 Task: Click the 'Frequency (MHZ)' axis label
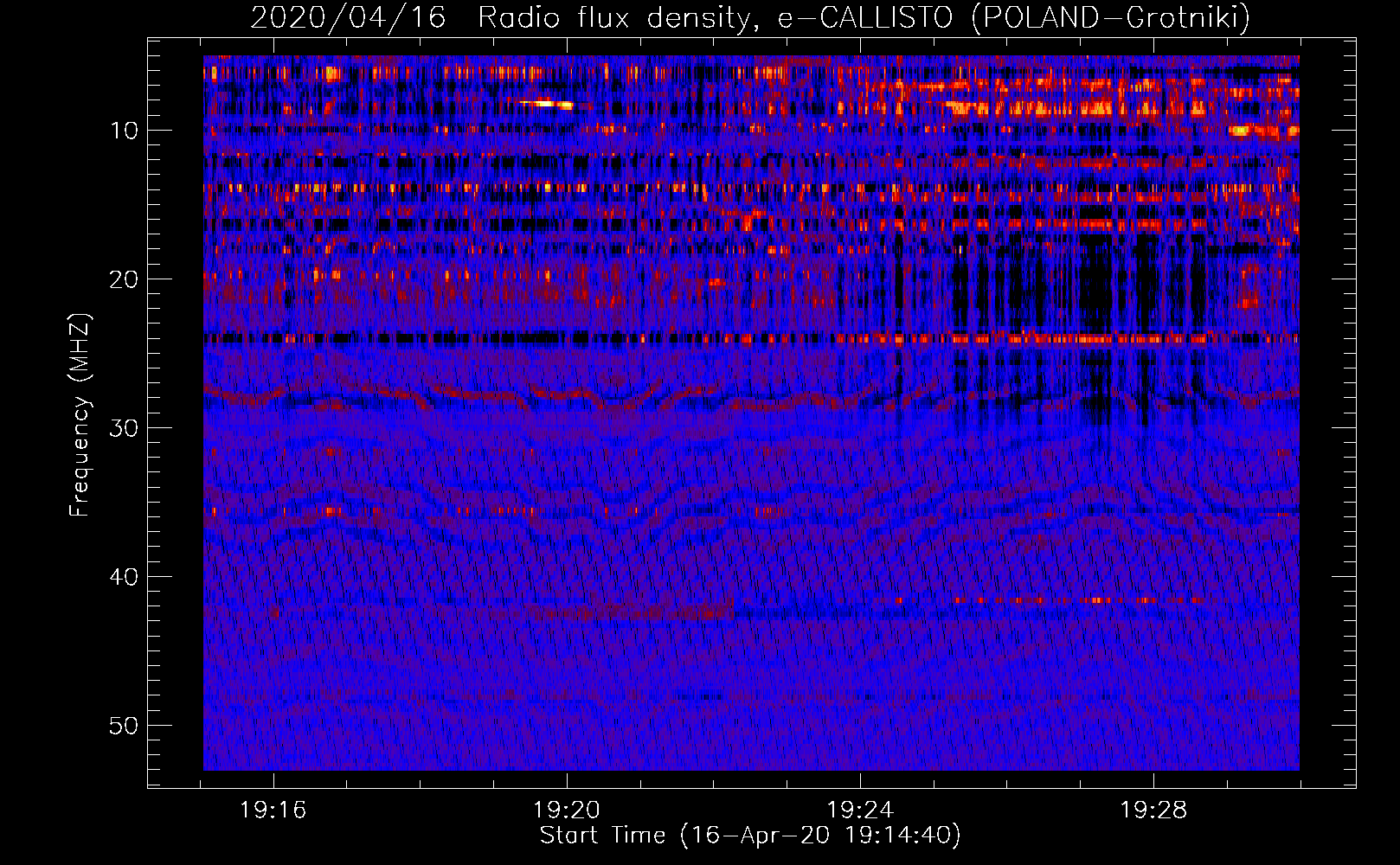(x=80, y=415)
